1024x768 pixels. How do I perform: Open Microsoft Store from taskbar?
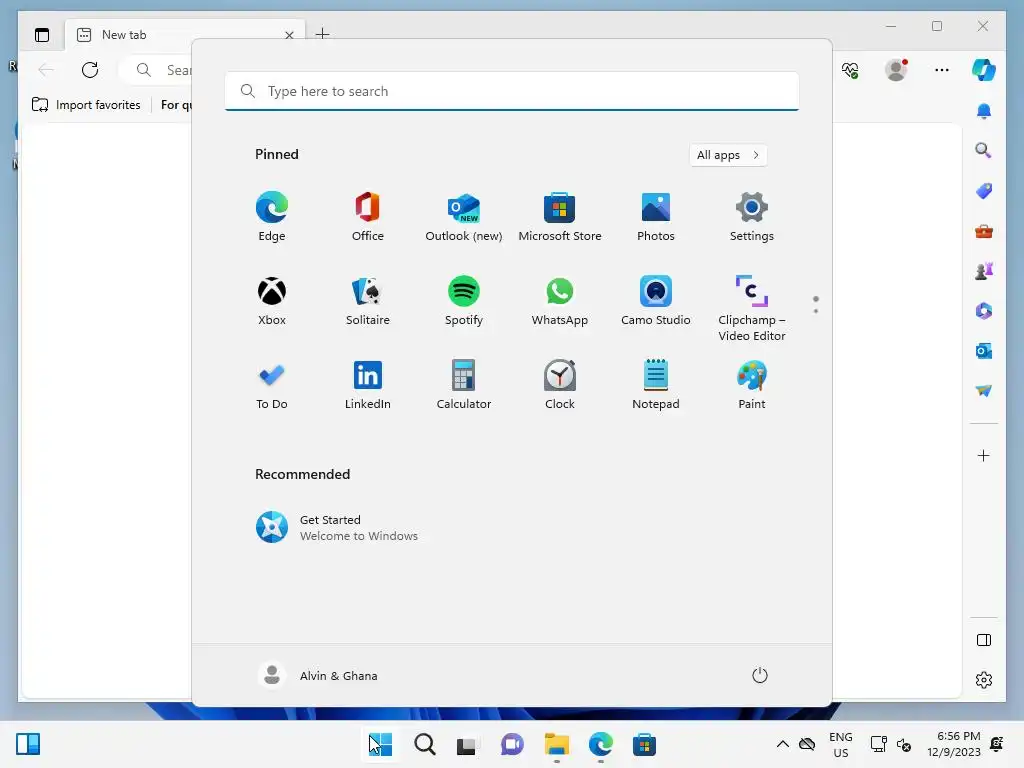coord(644,744)
